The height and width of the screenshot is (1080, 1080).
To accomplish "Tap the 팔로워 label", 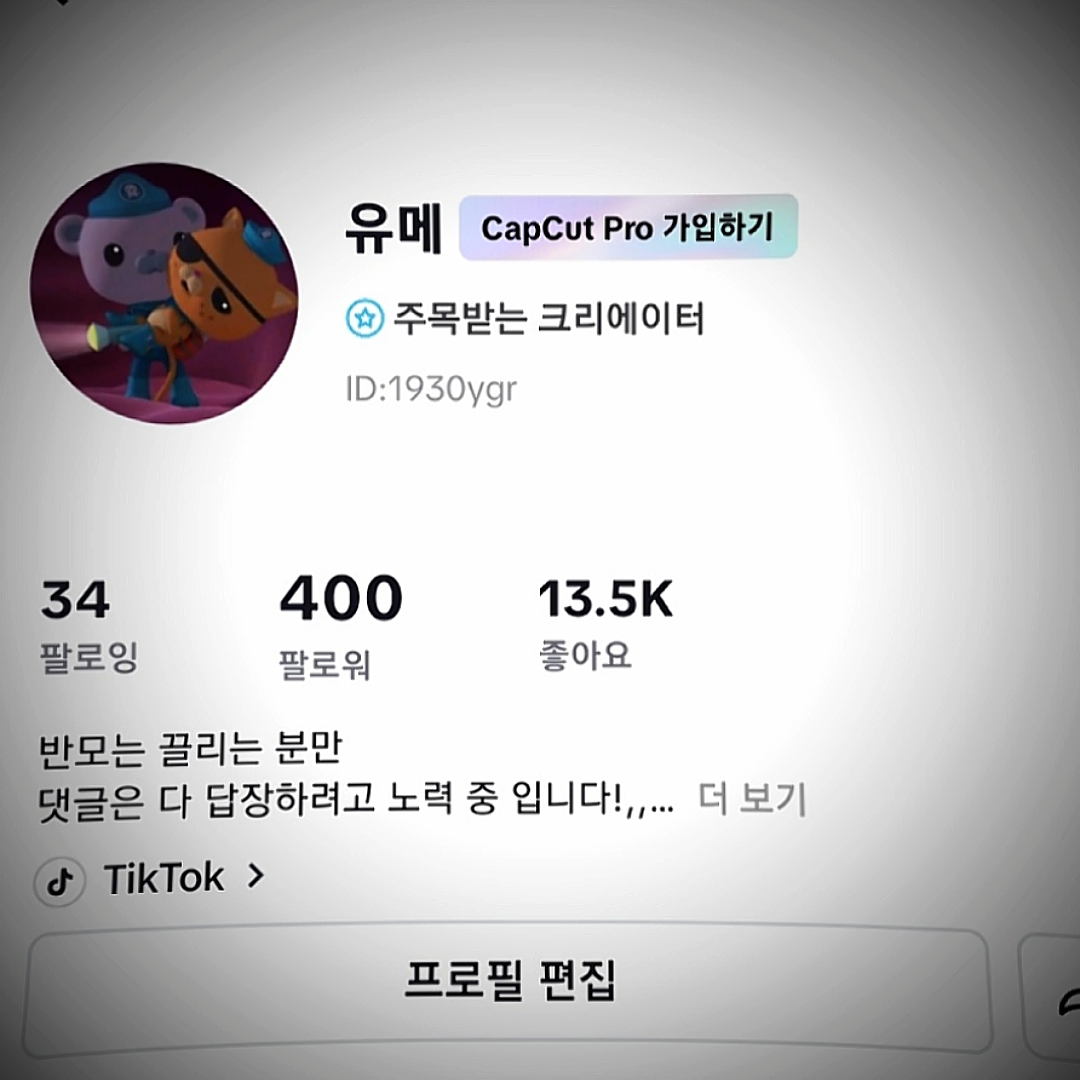I will tap(324, 664).
